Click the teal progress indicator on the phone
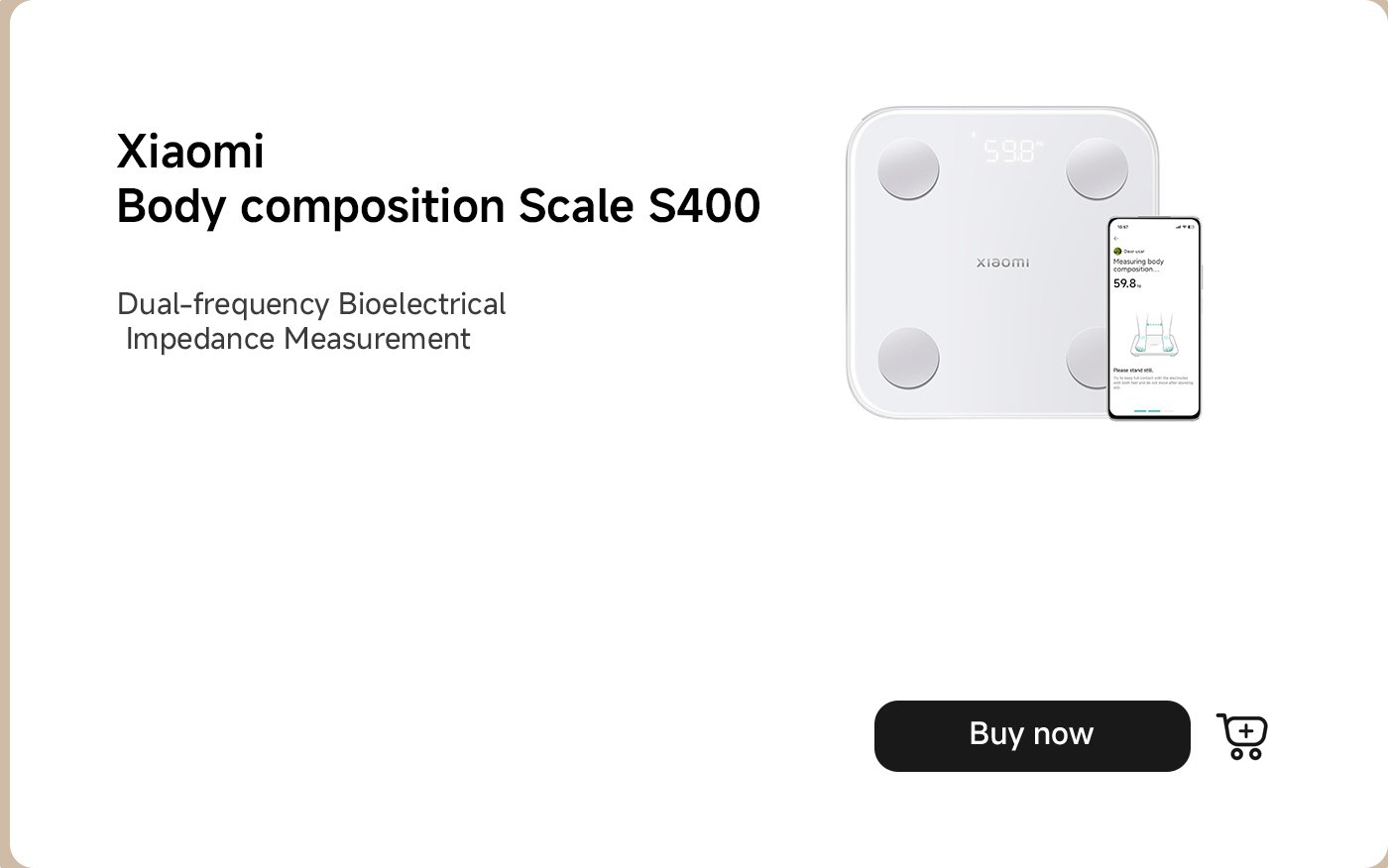Screen dimensions: 1388x868 pos(1147,409)
